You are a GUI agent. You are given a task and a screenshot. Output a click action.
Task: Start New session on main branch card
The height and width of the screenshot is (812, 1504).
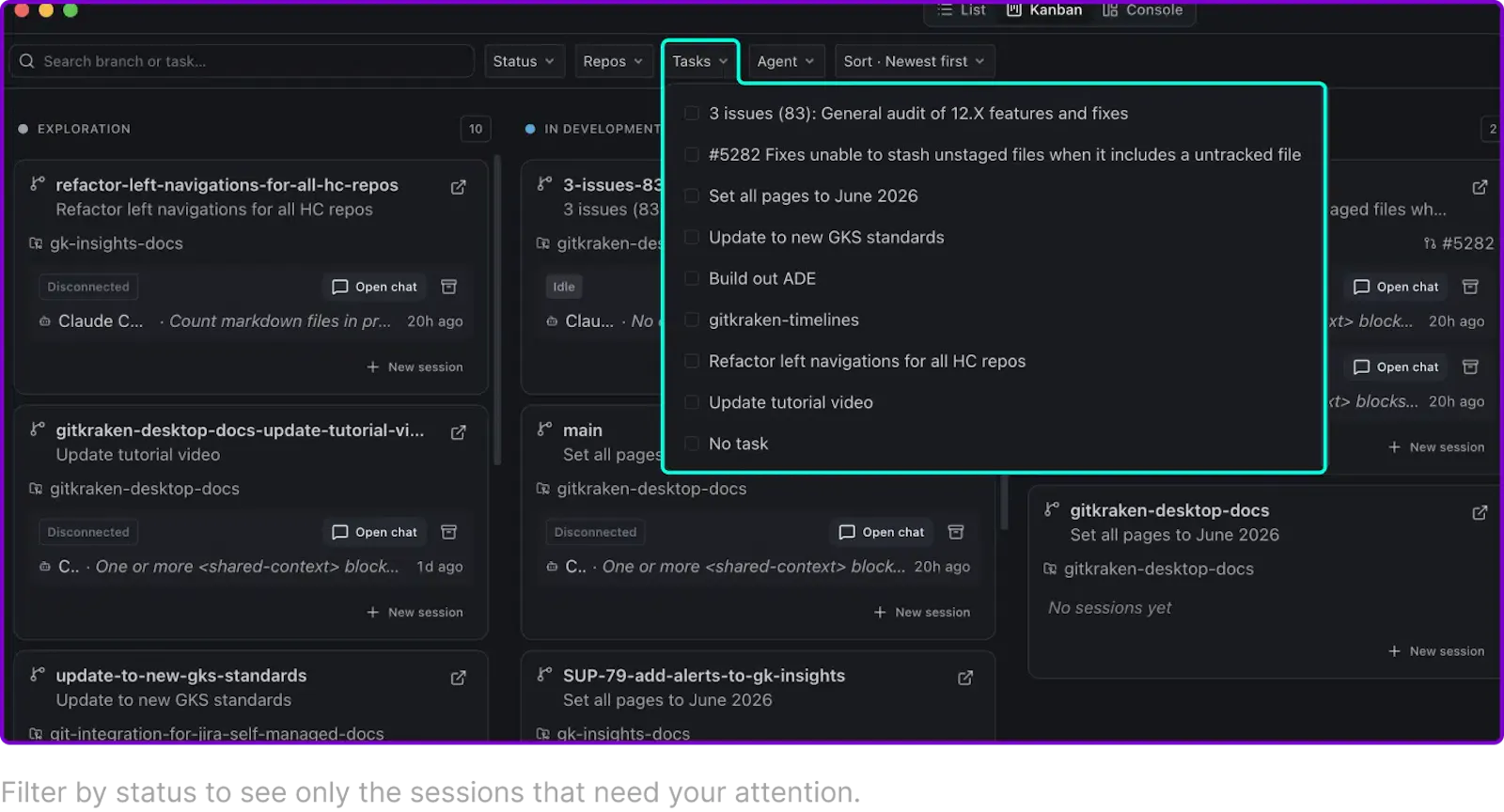coord(921,613)
